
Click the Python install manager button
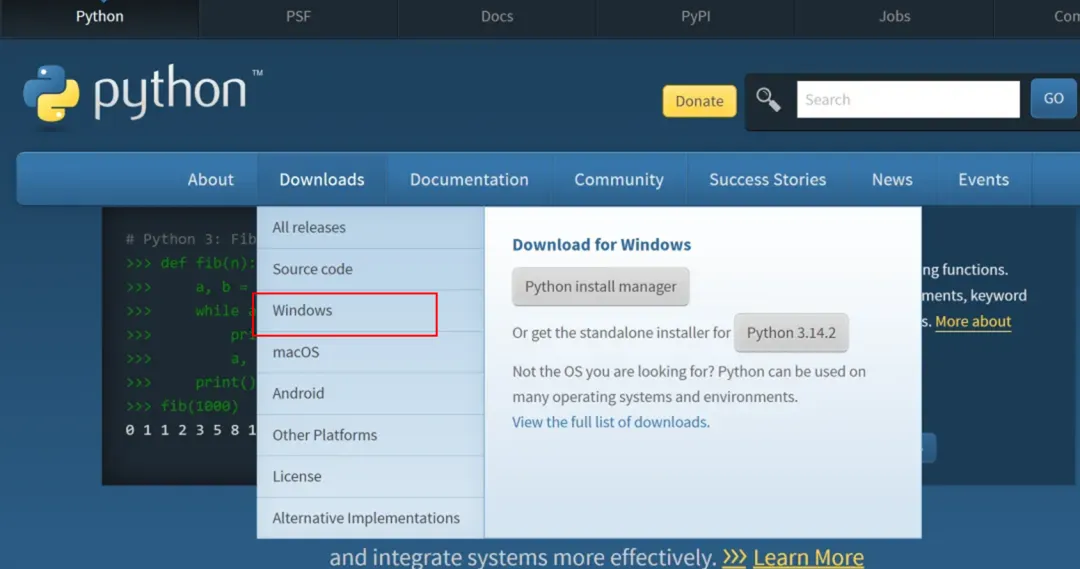click(x=601, y=287)
